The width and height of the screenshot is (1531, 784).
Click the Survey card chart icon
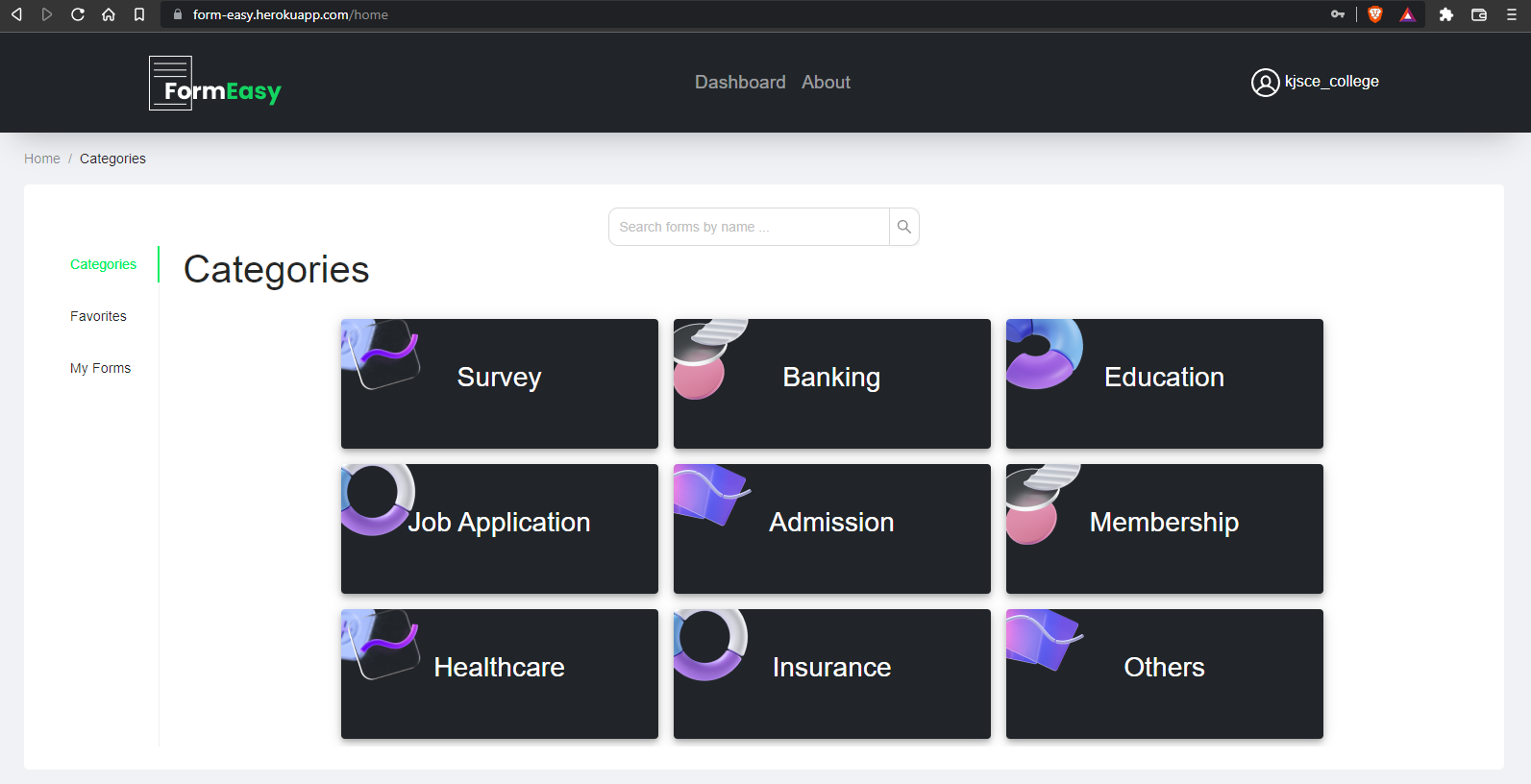coord(381,354)
